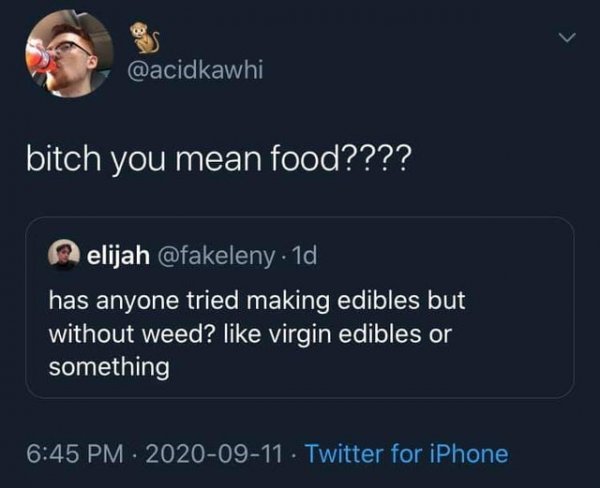Screen dimensions: 600x488
Task: Click the 6:45 PM tweet time
Action: [x=67, y=453]
